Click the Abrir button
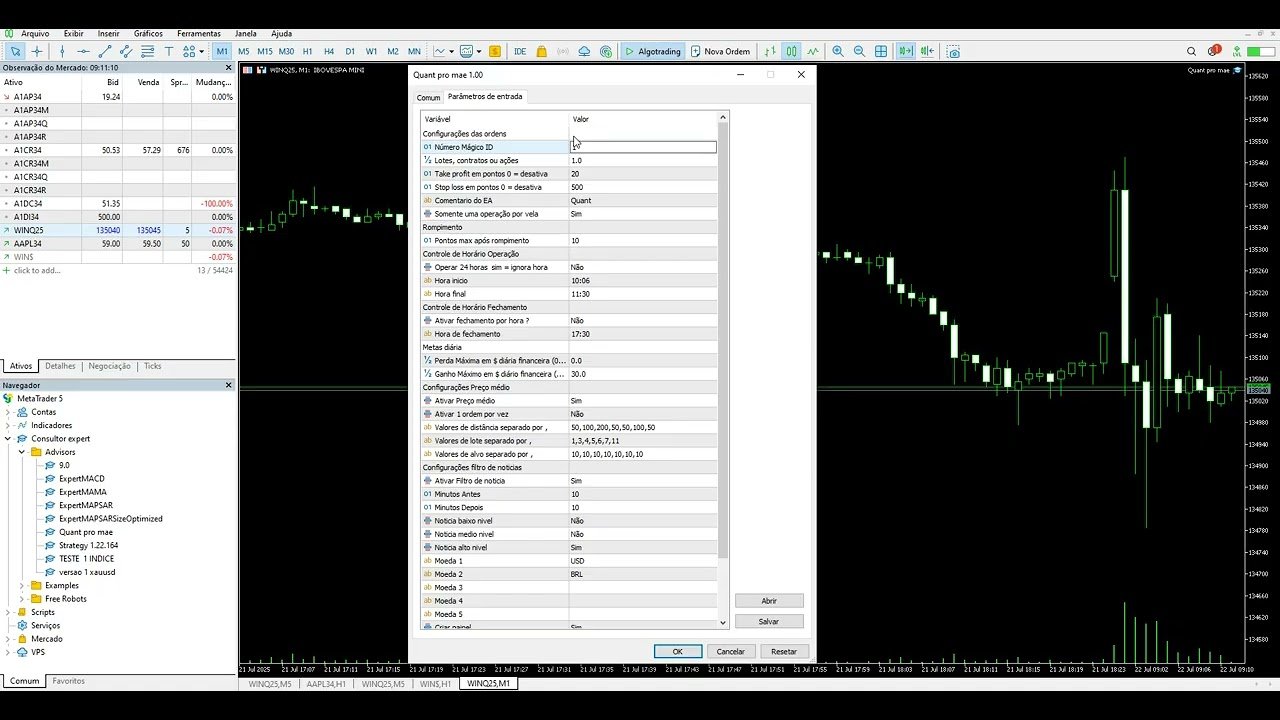This screenshot has width=1280, height=720. coord(769,601)
